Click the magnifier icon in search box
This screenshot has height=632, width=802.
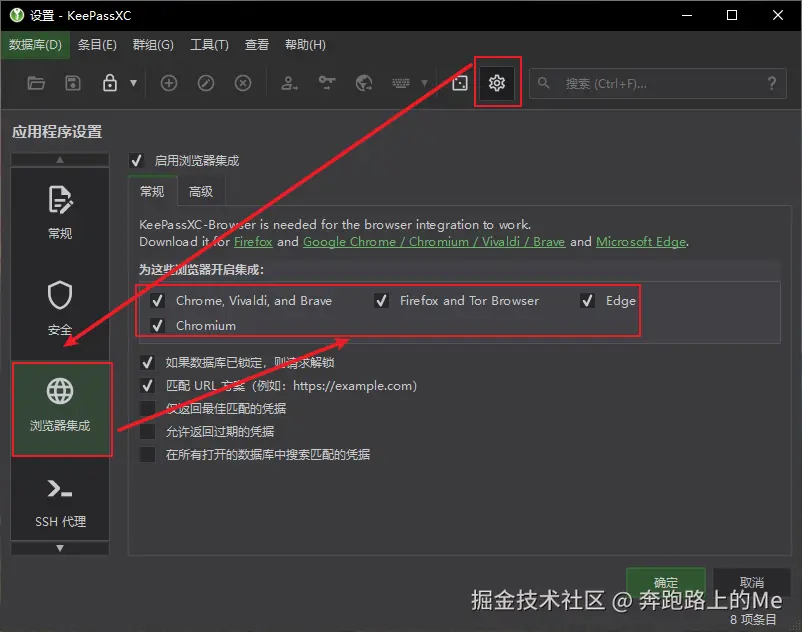click(544, 83)
